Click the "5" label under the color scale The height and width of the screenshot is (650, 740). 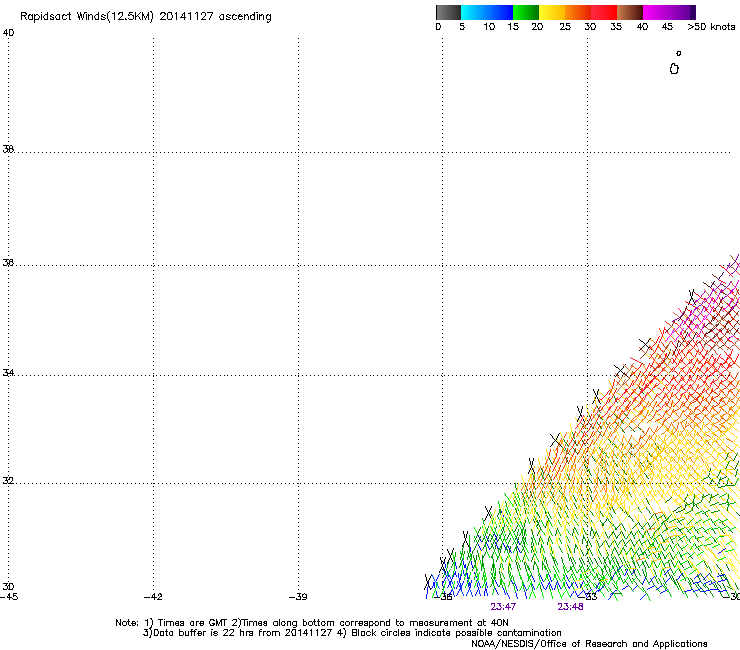point(462,27)
